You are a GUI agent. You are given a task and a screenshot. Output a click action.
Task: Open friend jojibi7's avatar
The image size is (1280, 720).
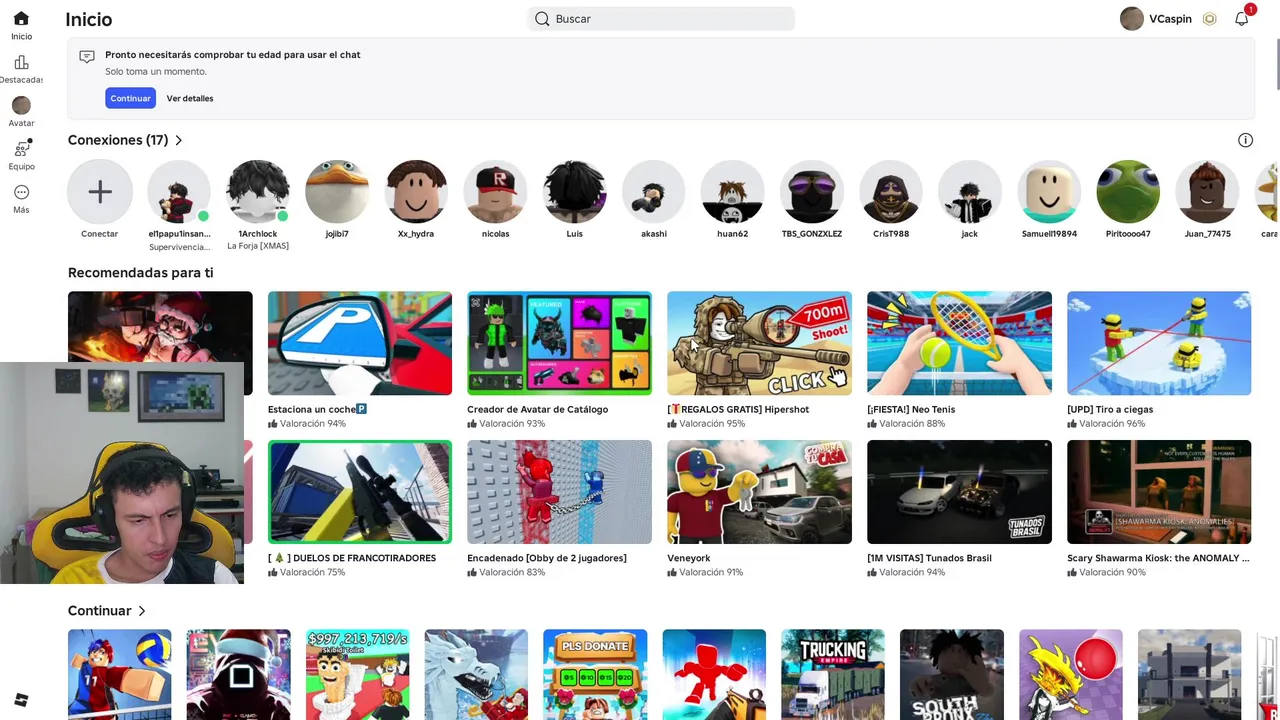(337, 192)
